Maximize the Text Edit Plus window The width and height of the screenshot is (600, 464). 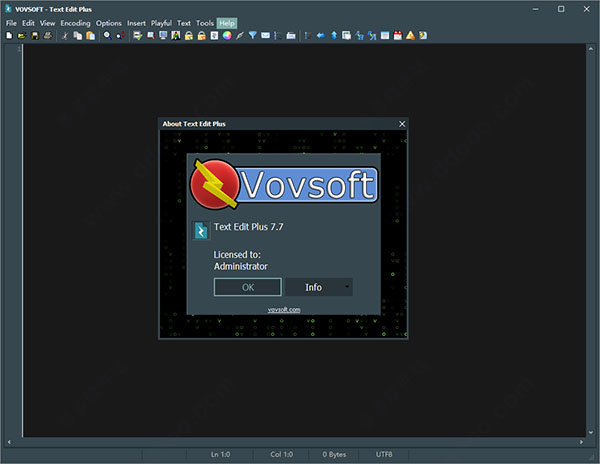click(561, 9)
